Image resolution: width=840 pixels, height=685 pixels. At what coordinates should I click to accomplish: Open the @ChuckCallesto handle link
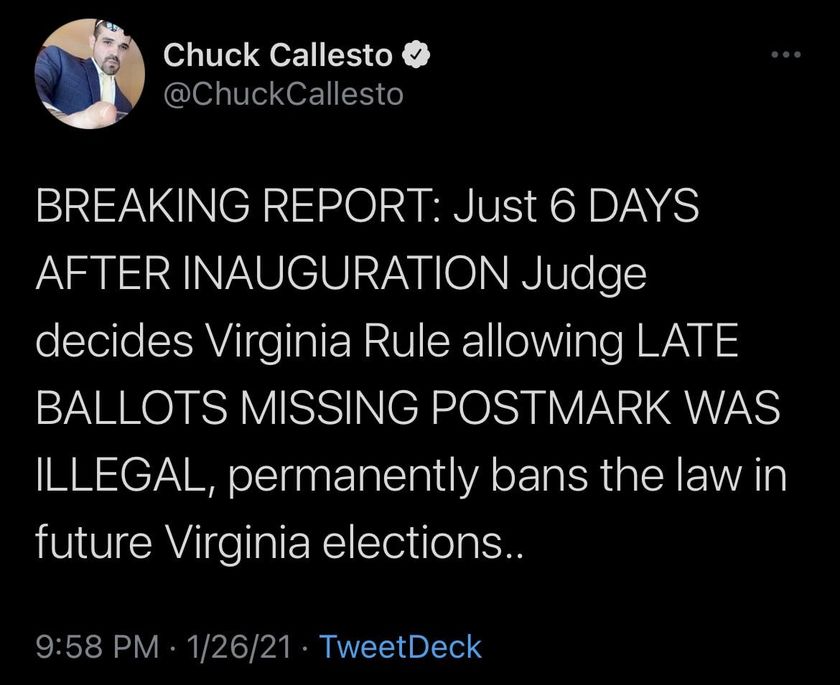pyautogui.click(x=283, y=94)
